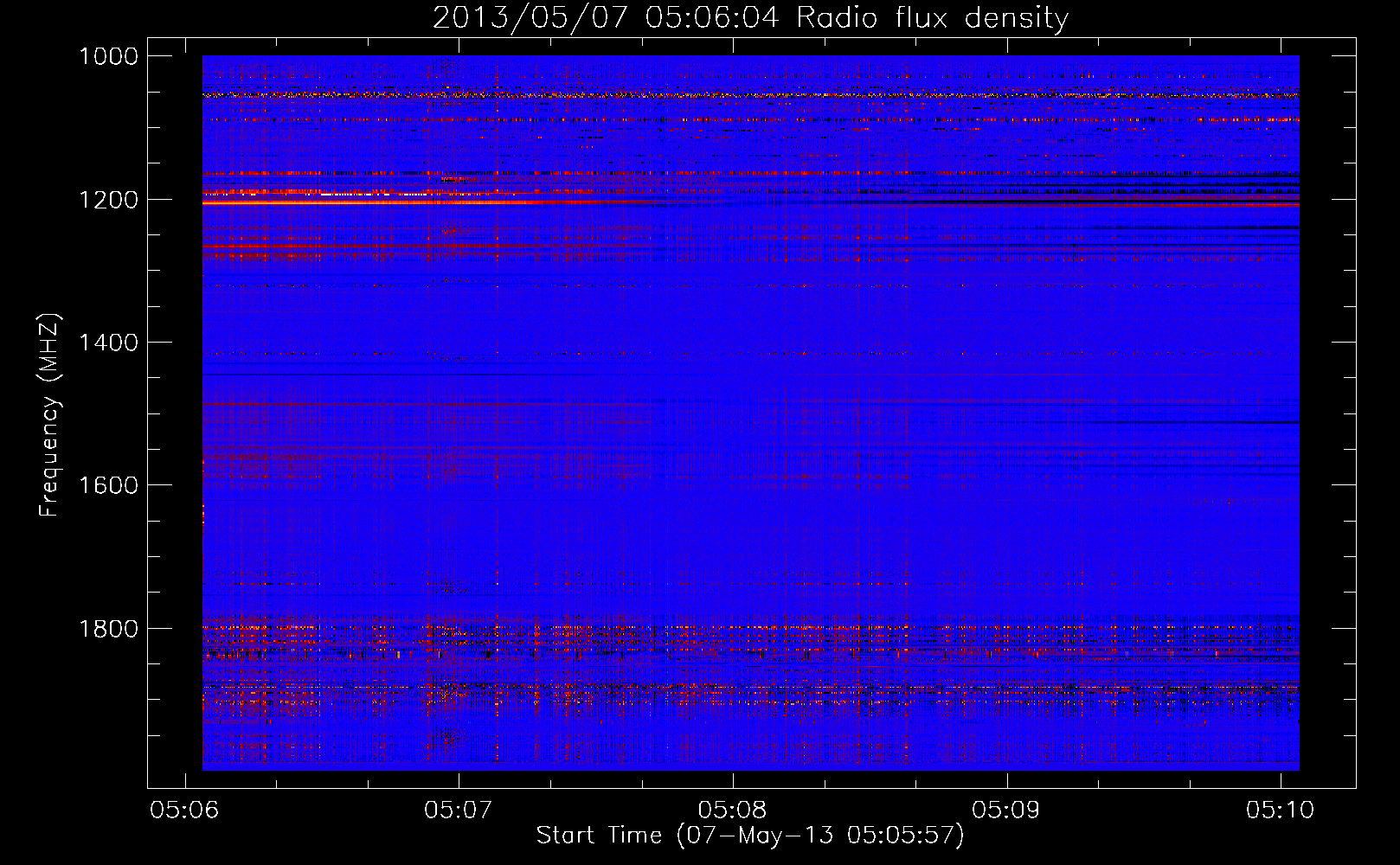Click the 05:08 time tick label

[733, 810]
